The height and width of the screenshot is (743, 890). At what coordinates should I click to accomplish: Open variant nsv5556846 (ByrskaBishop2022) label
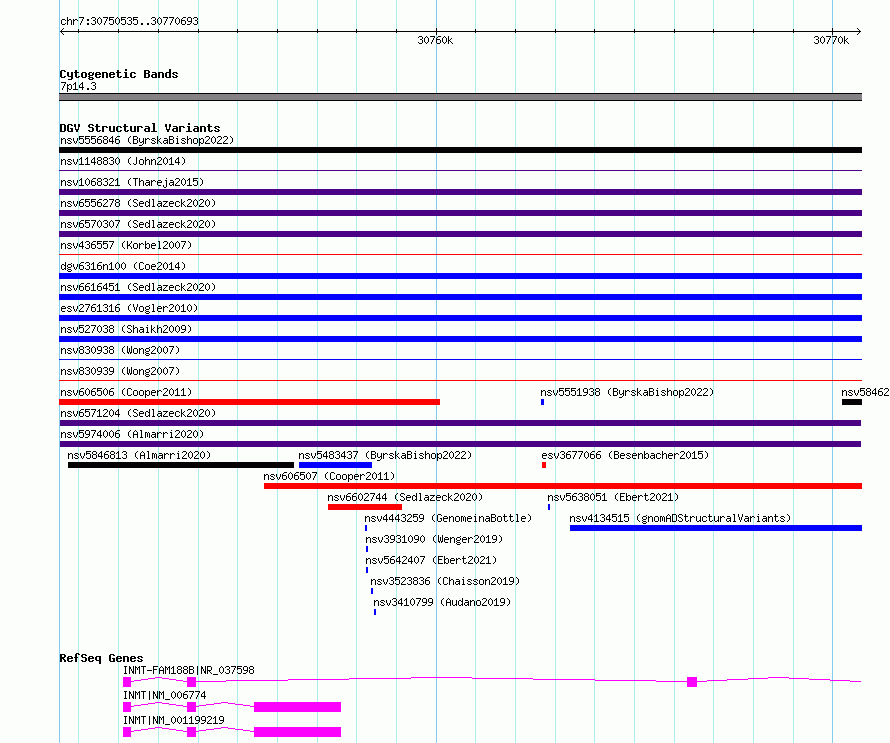point(147,140)
